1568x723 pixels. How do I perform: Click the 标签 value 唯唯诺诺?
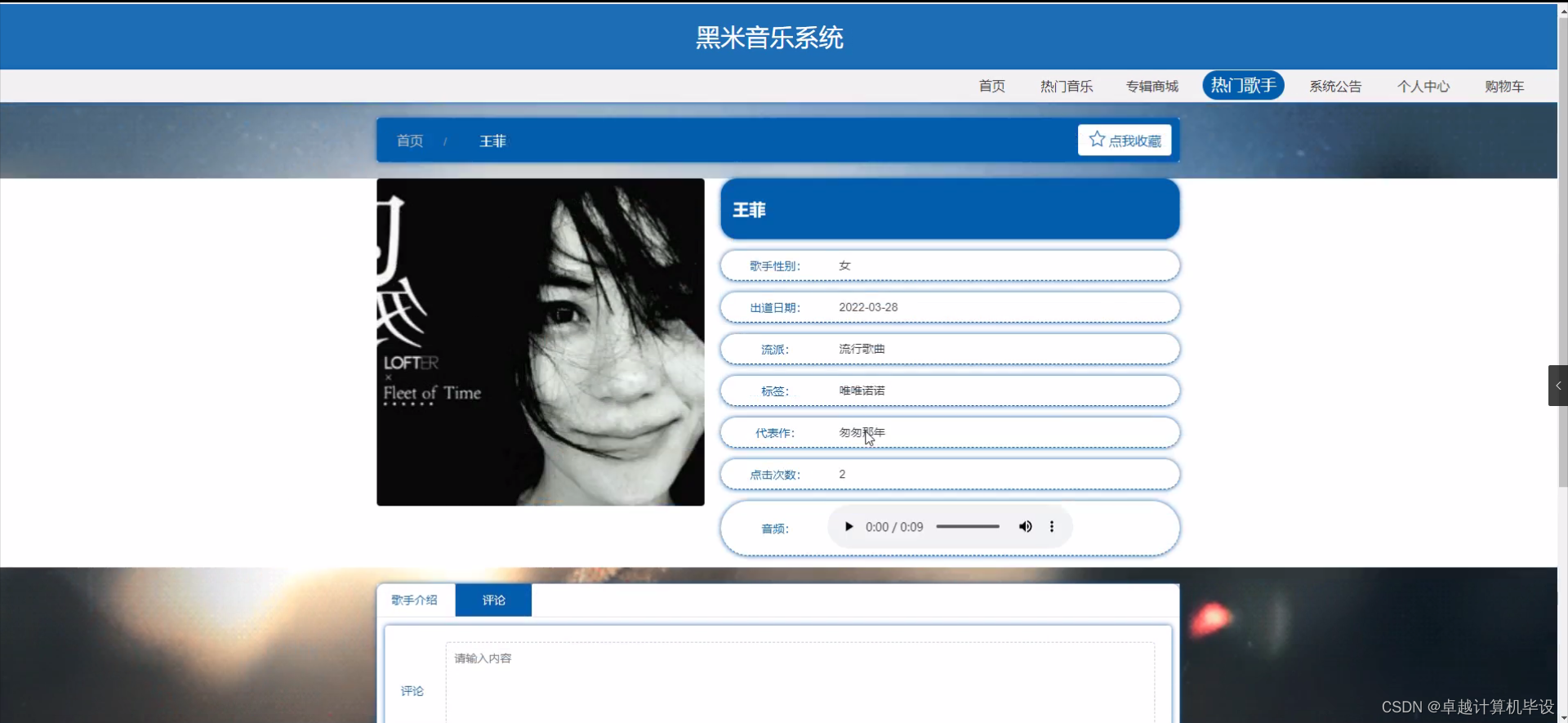(862, 391)
